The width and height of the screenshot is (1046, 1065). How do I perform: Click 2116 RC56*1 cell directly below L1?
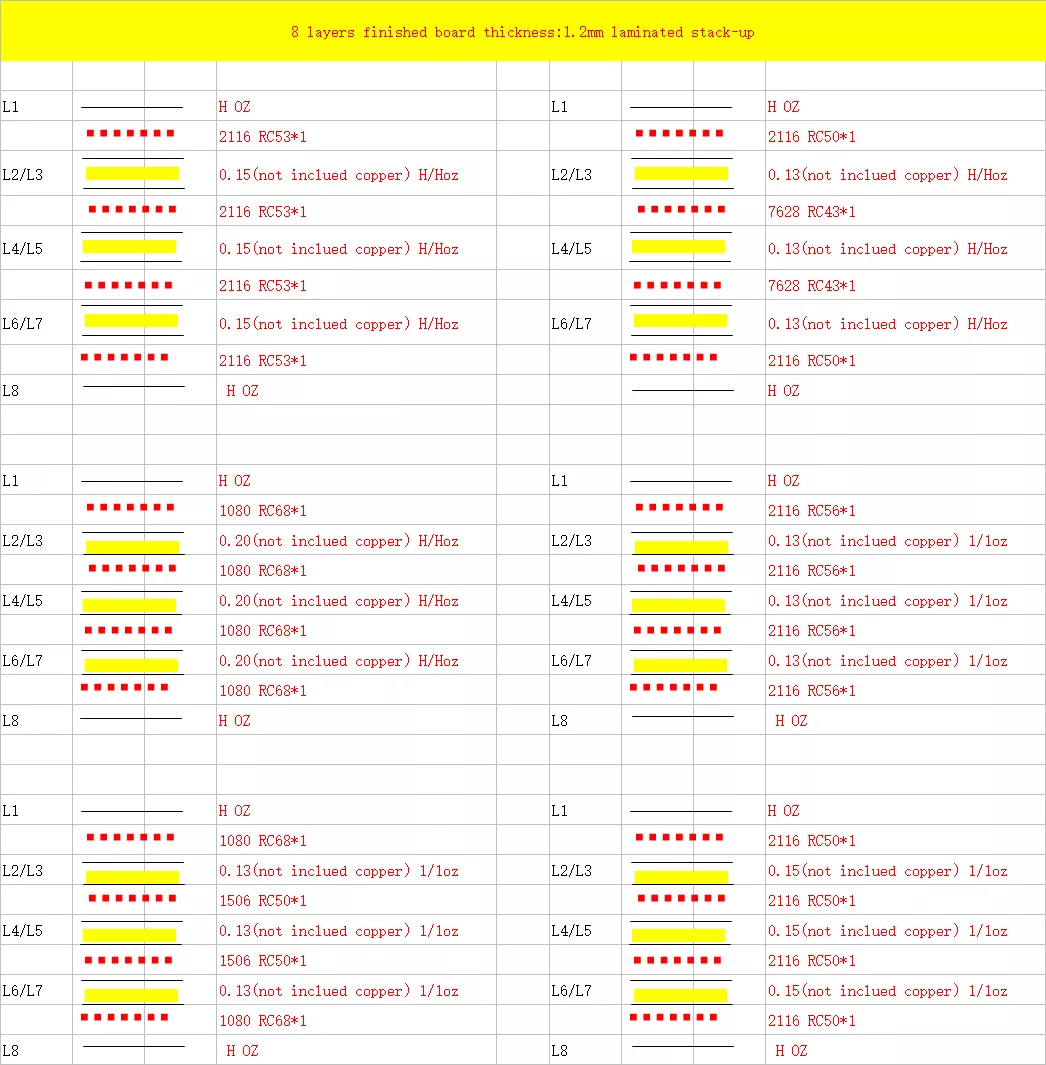pyautogui.click(x=811, y=511)
